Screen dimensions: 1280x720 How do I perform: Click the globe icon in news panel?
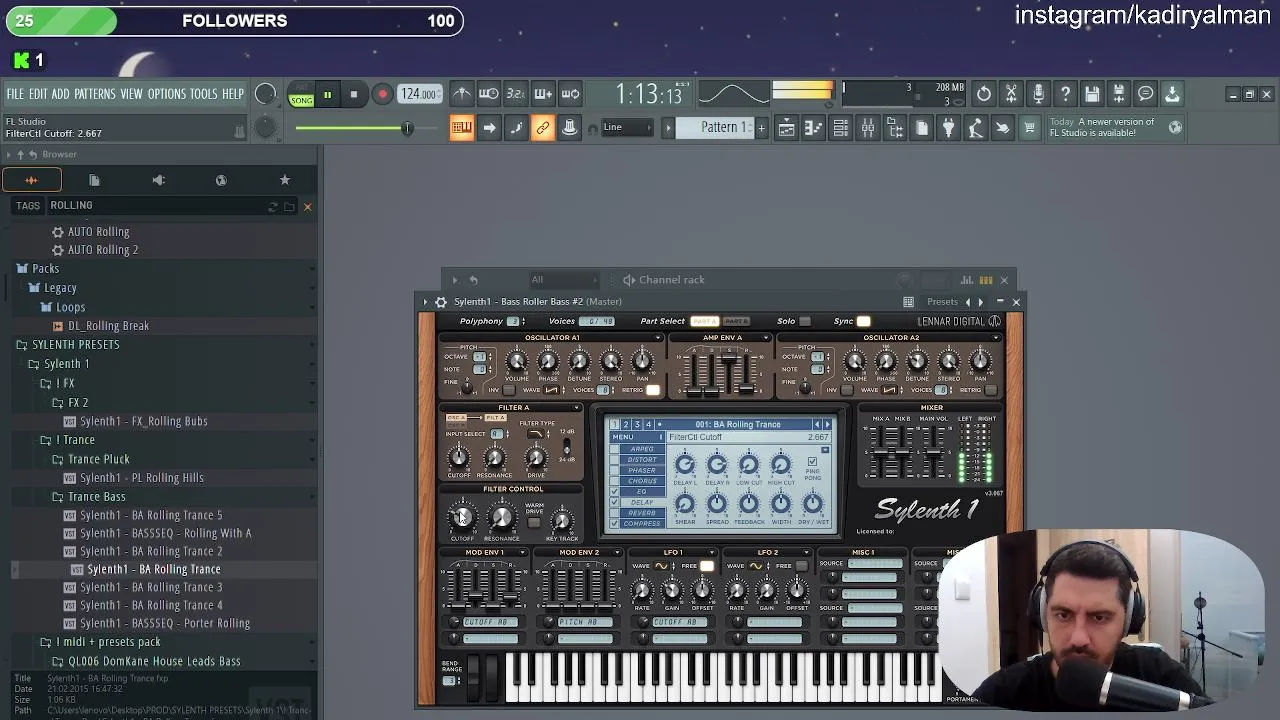(x=1175, y=127)
